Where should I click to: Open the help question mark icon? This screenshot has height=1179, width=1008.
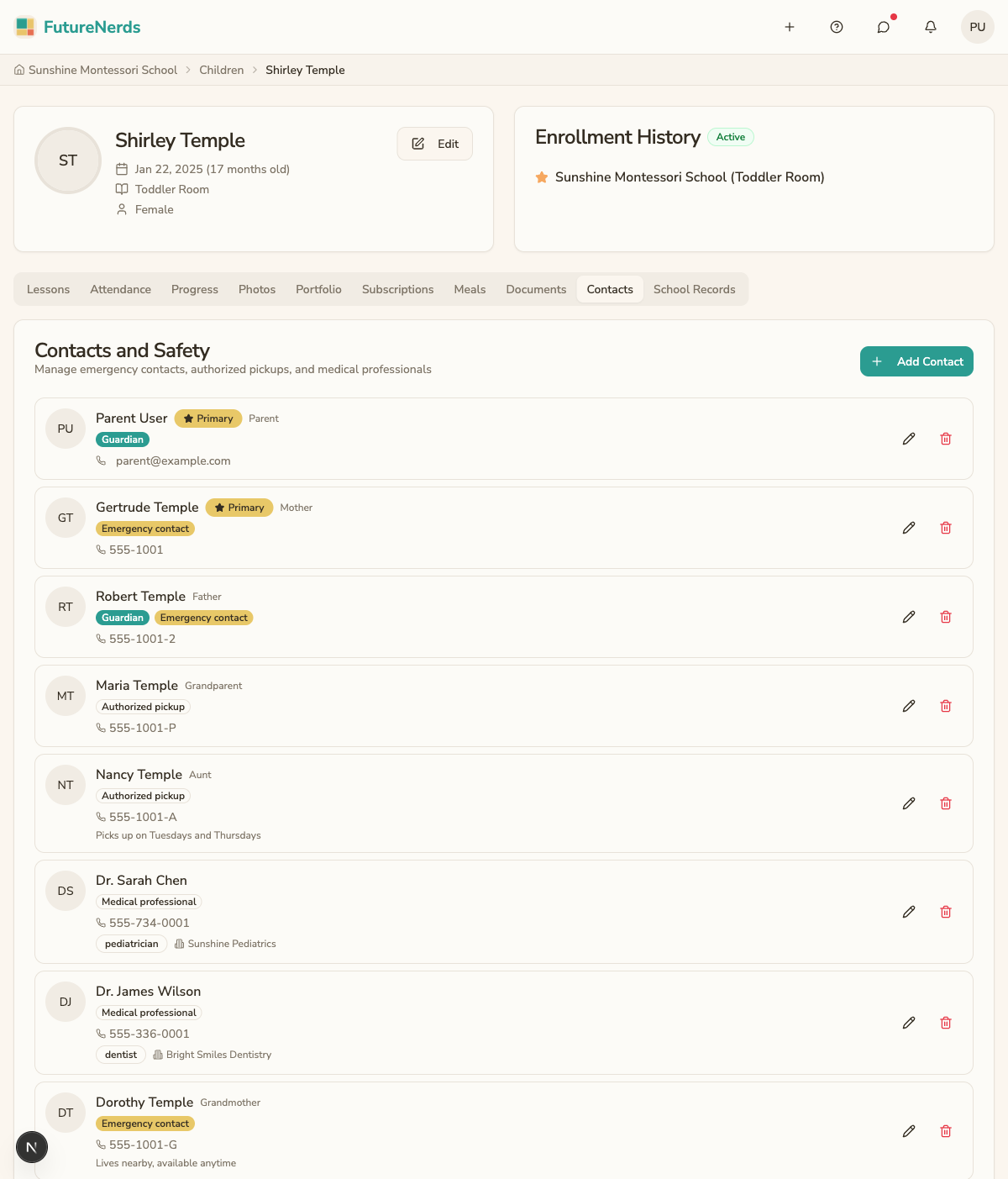pyautogui.click(x=837, y=27)
